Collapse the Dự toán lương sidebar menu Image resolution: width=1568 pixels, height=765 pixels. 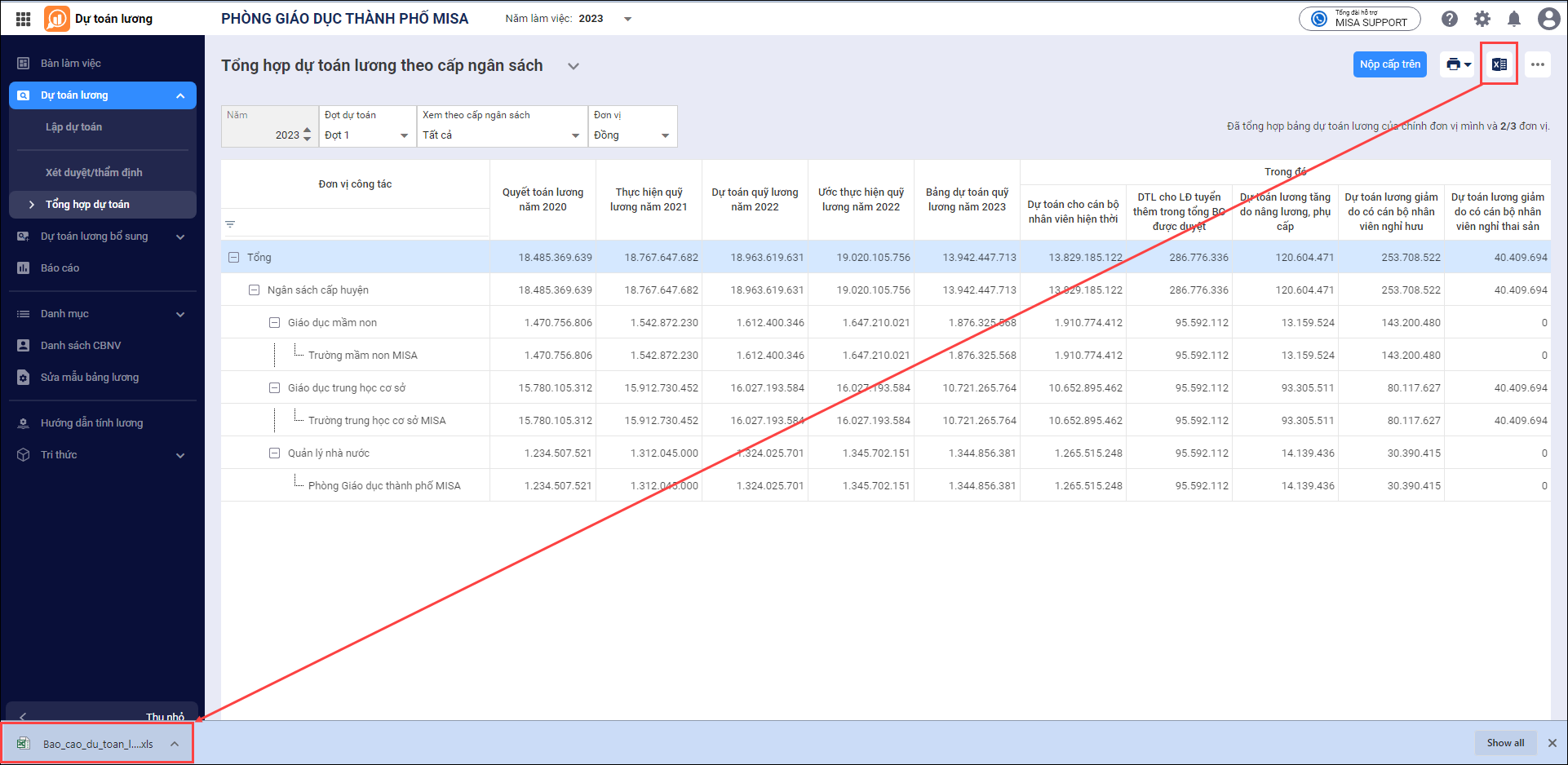pos(180,96)
